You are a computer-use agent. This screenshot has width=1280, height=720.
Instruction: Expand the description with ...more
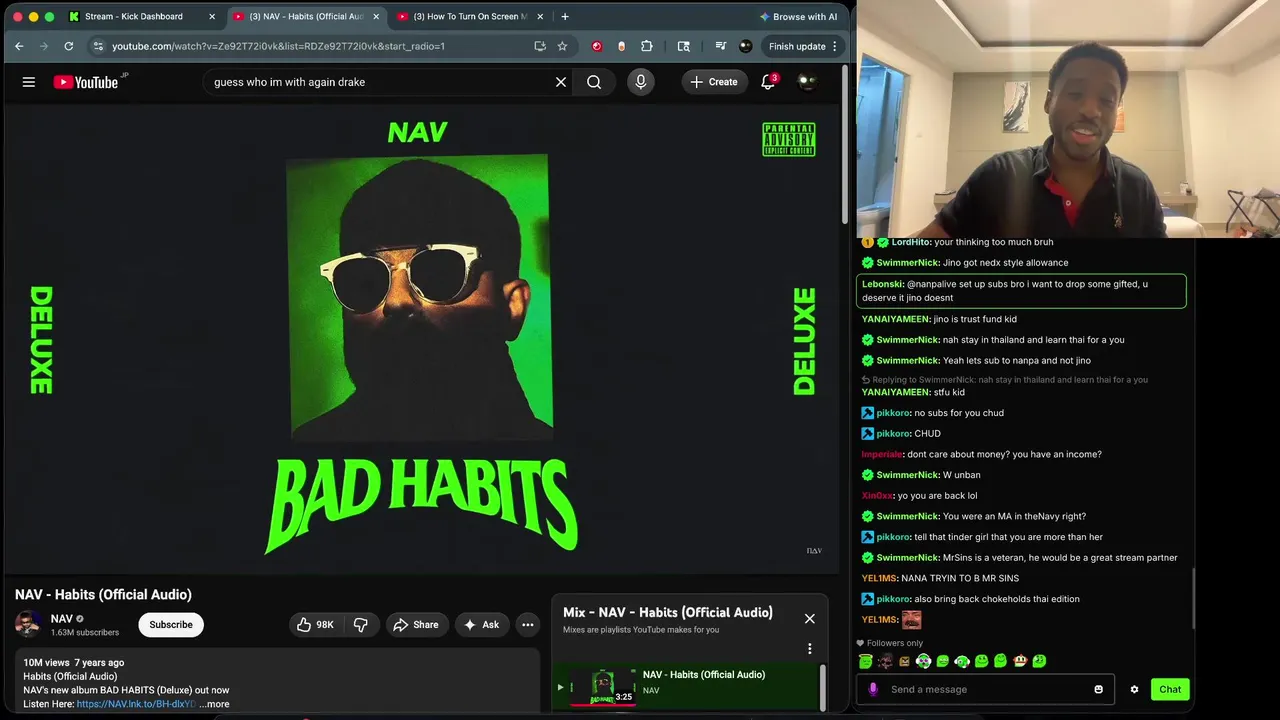[x=215, y=704]
